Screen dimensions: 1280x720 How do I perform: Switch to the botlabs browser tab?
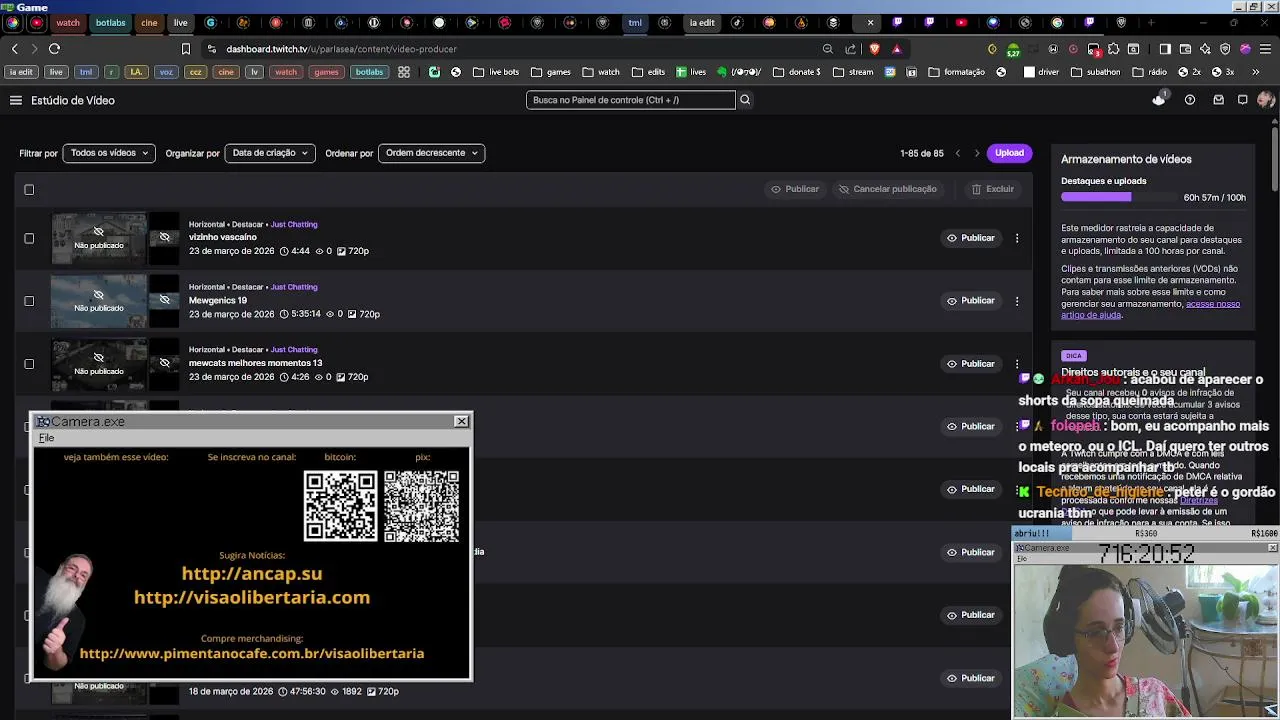point(111,22)
